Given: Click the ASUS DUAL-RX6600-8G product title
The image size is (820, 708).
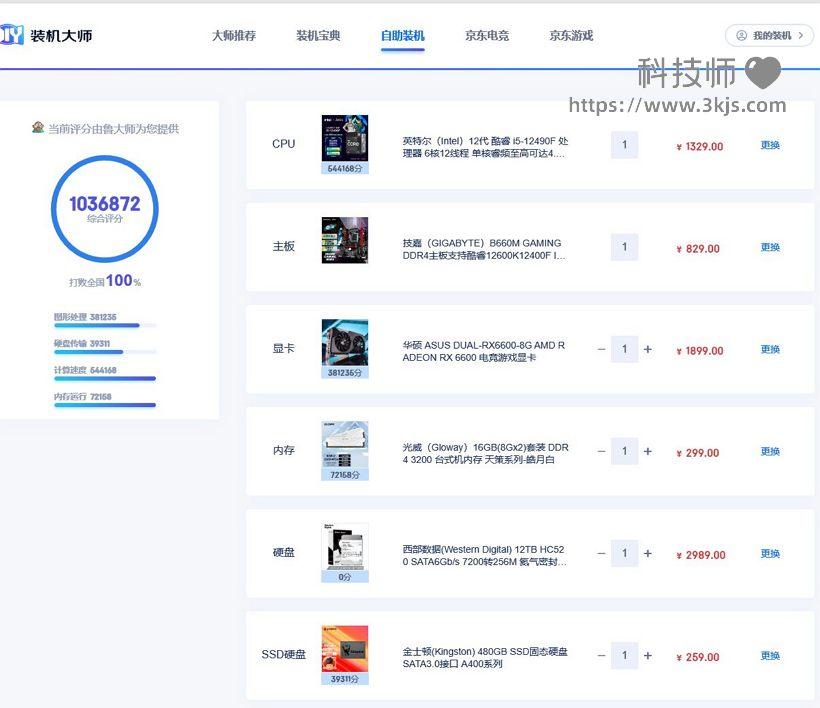Looking at the screenshot, I should [x=484, y=351].
